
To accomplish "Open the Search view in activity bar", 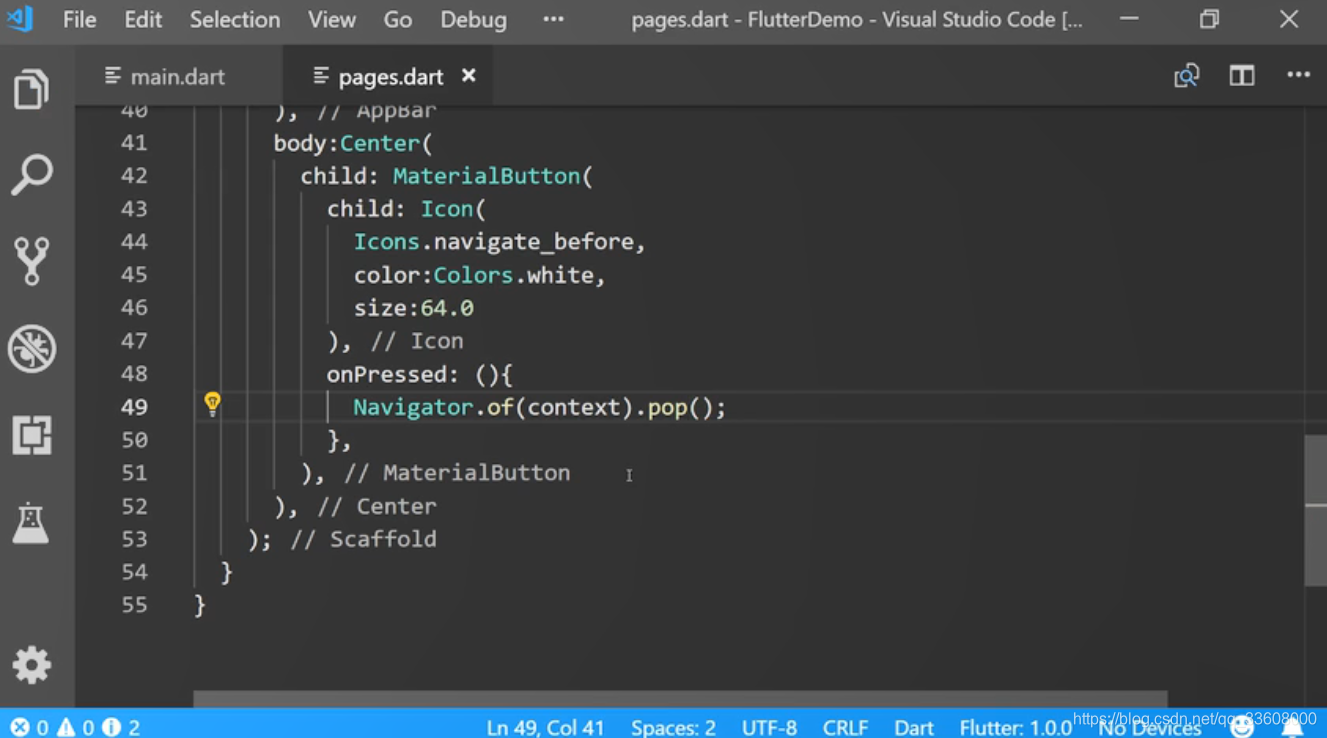I will (x=31, y=175).
